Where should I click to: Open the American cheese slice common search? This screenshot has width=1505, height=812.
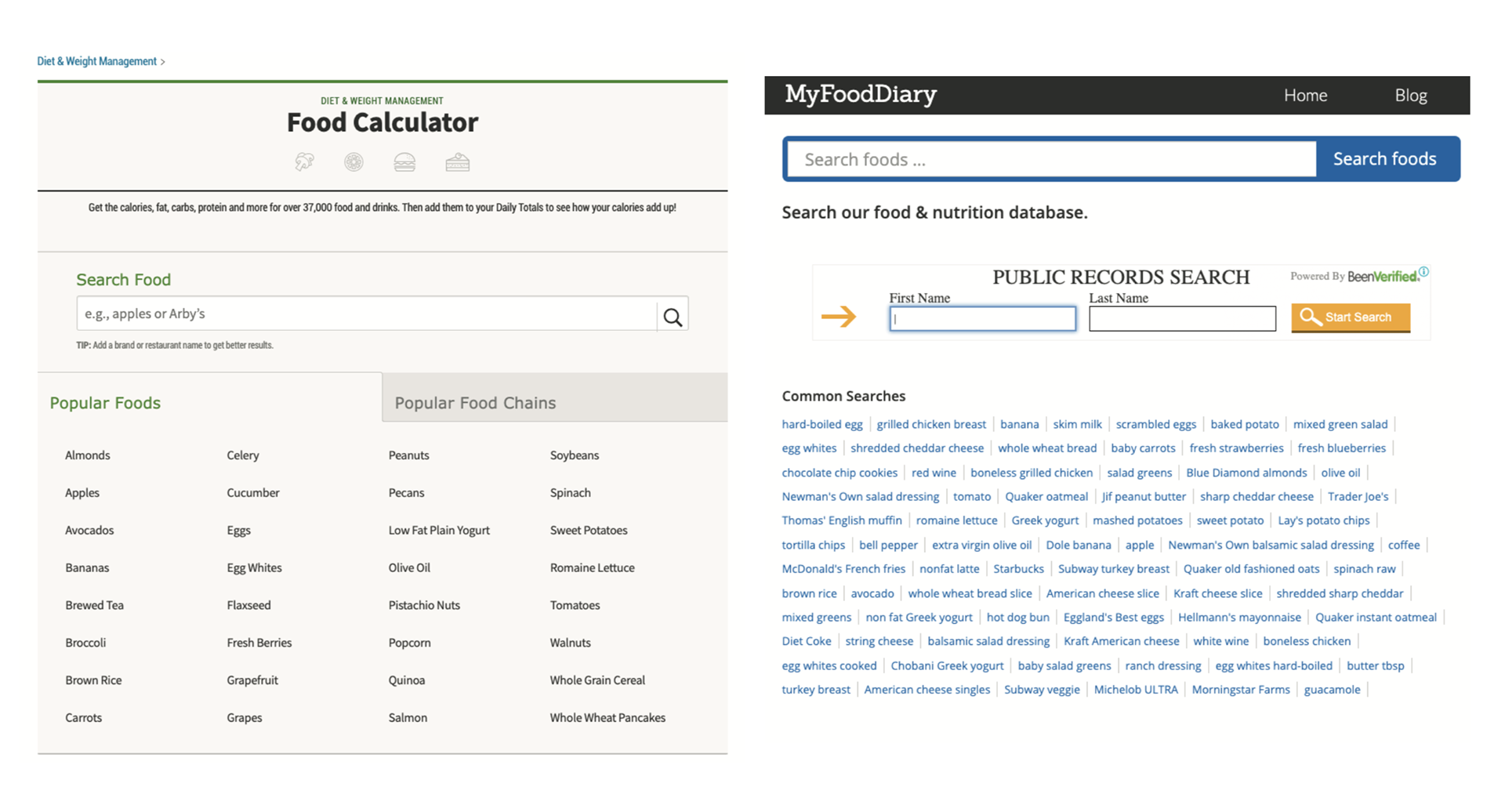point(1102,593)
